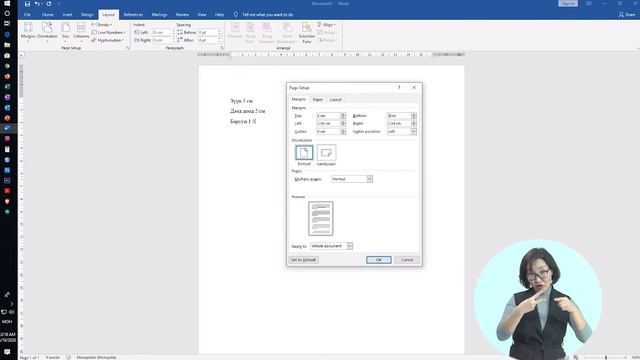
Task: Open Layout tab in Page Setup dialog
Action: point(336,100)
